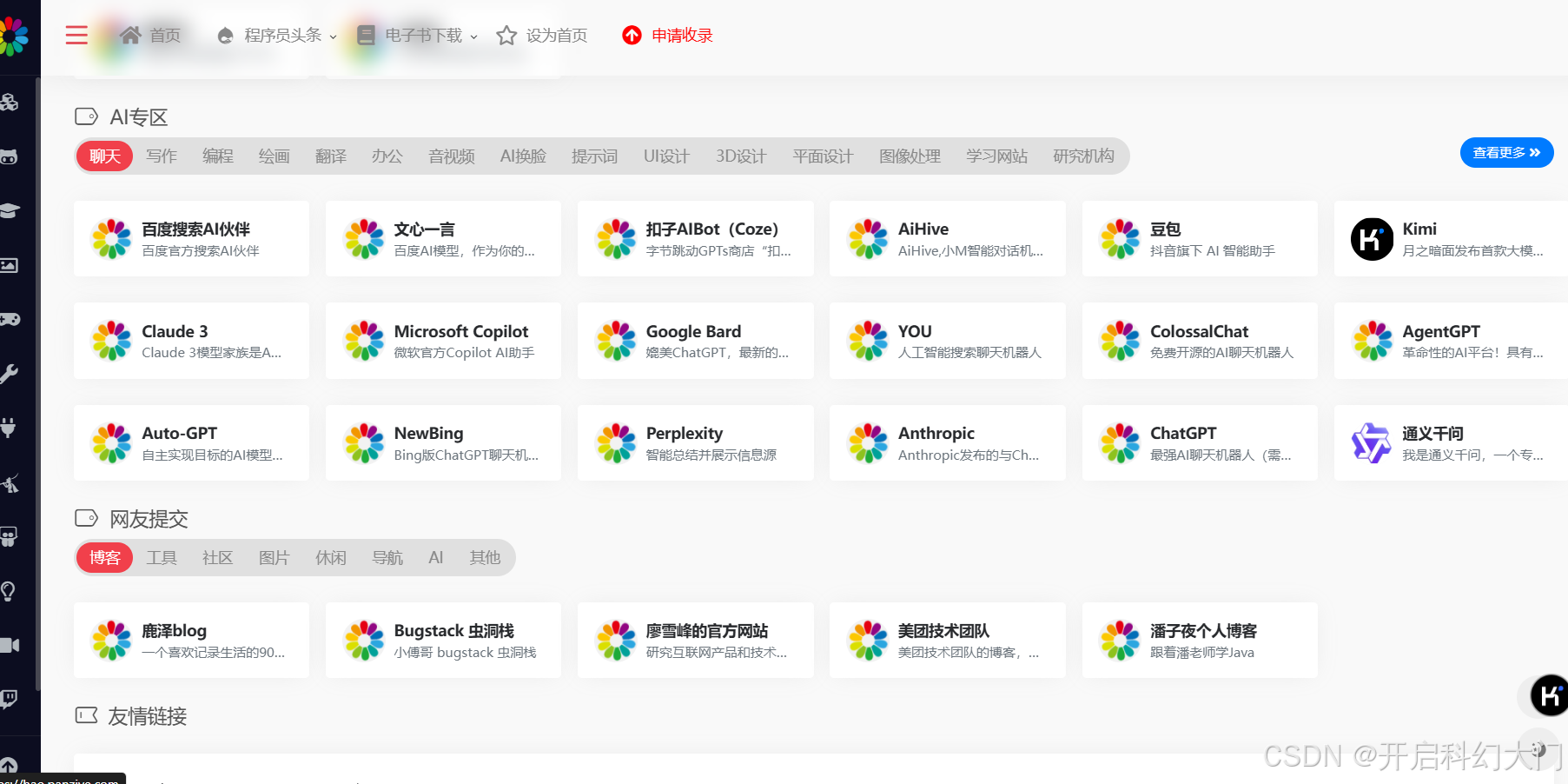Open the picture icon in the sidebar
Screen dimensions: 1568x784
pos(9,265)
